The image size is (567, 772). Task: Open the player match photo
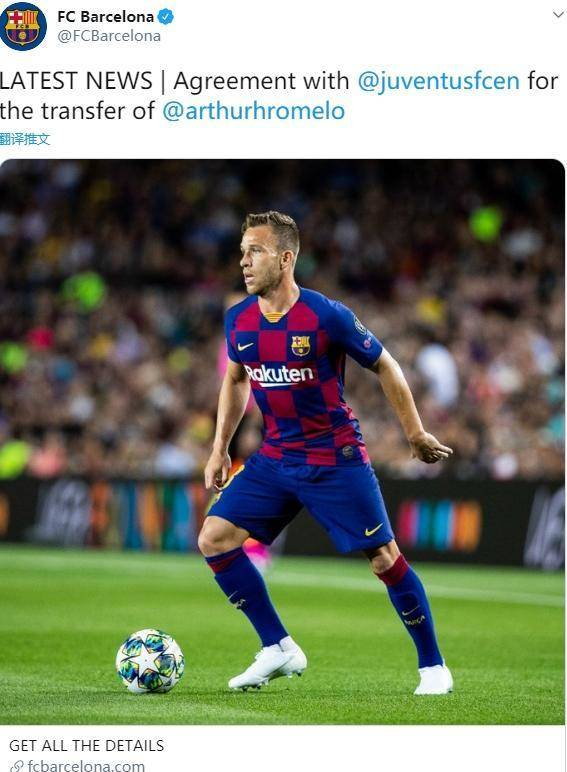(x=283, y=442)
